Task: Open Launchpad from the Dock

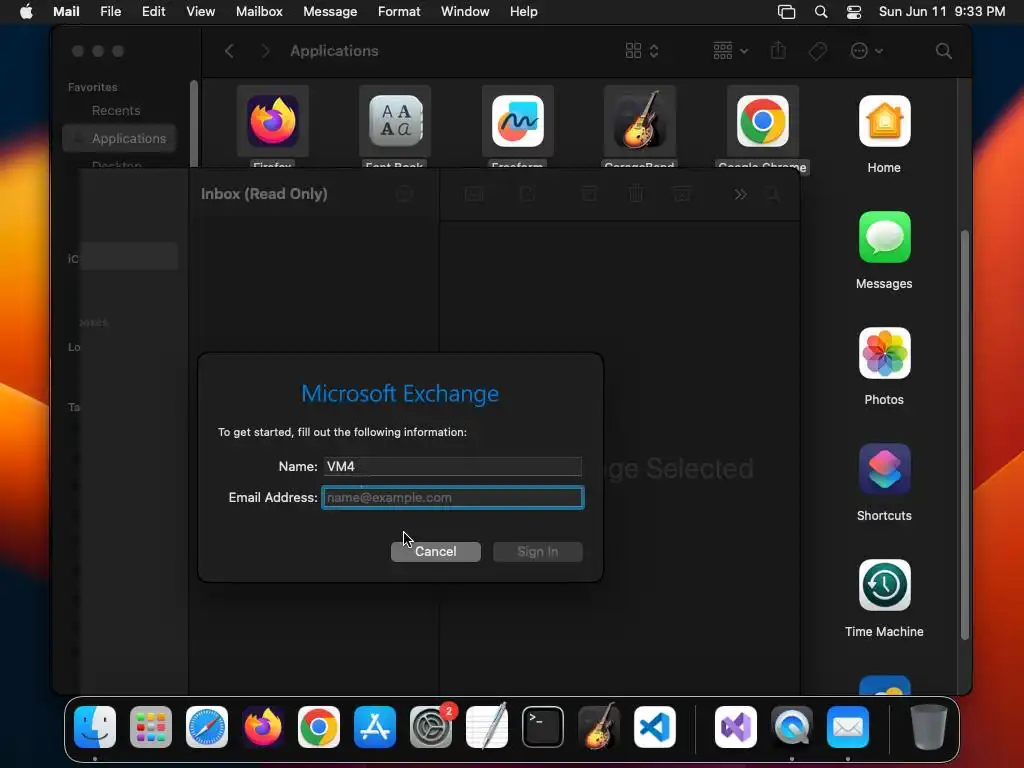Action: coord(151,727)
